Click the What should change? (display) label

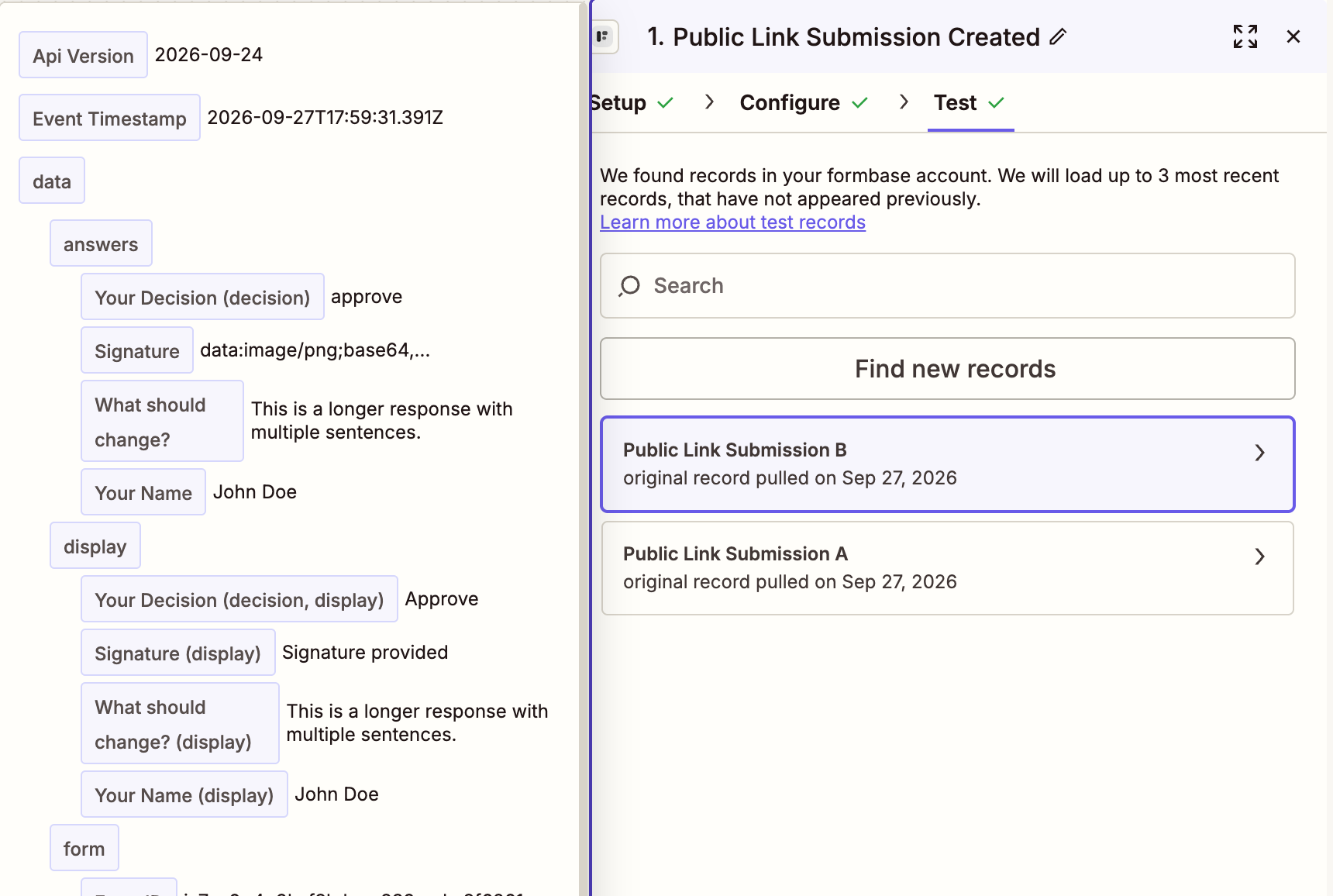180,723
